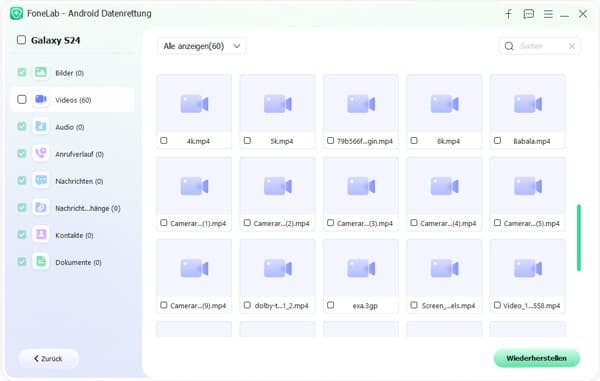Open the Babala.mp4 video thumbnail

coord(528,104)
